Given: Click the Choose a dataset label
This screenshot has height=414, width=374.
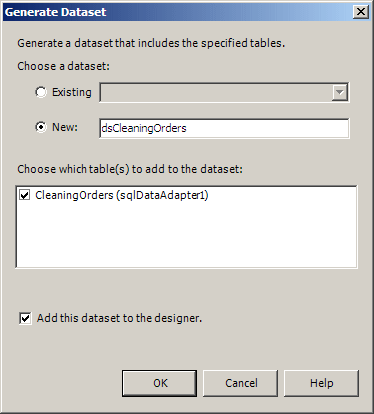Looking at the screenshot, I should coord(63,66).
